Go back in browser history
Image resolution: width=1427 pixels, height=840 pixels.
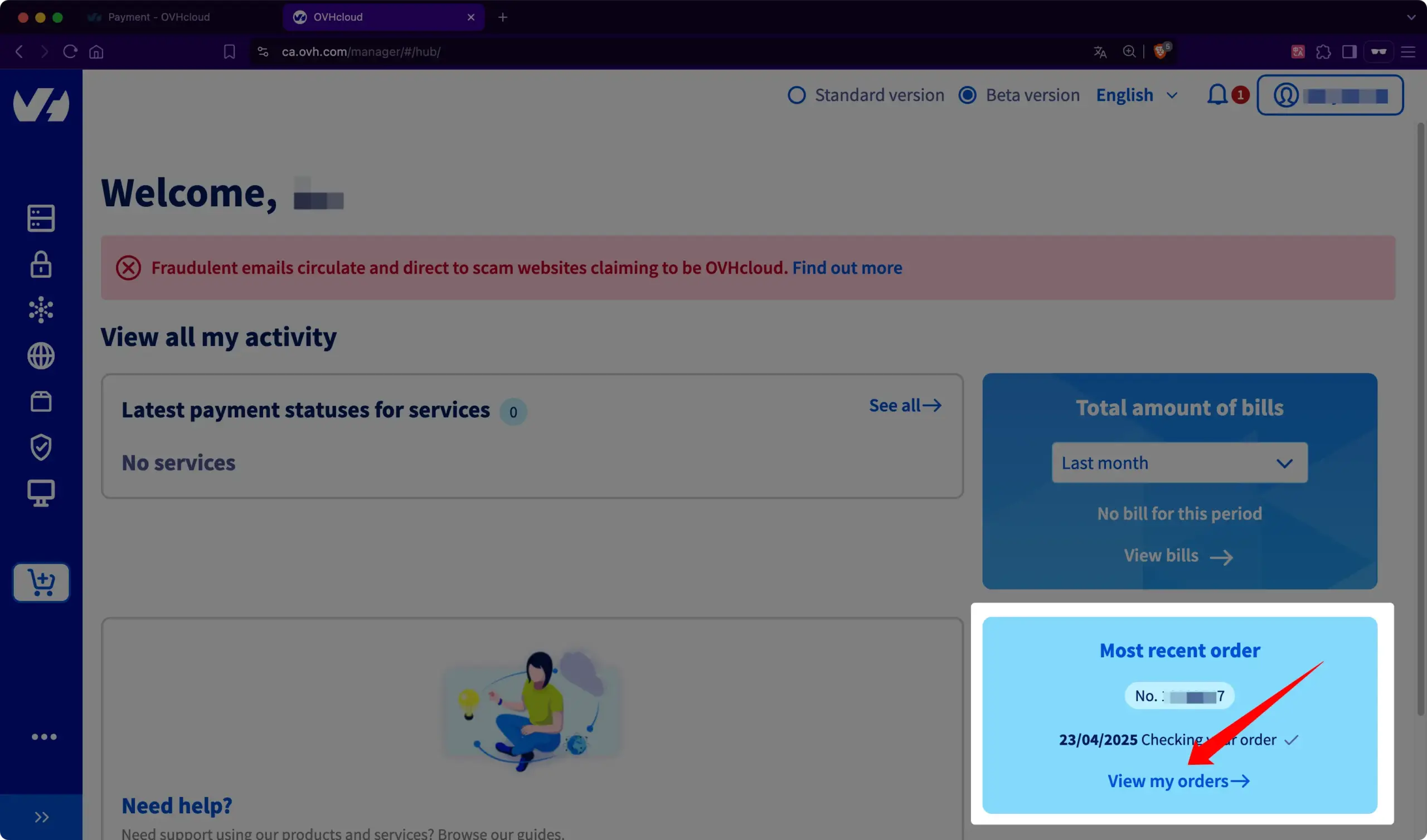20,51
